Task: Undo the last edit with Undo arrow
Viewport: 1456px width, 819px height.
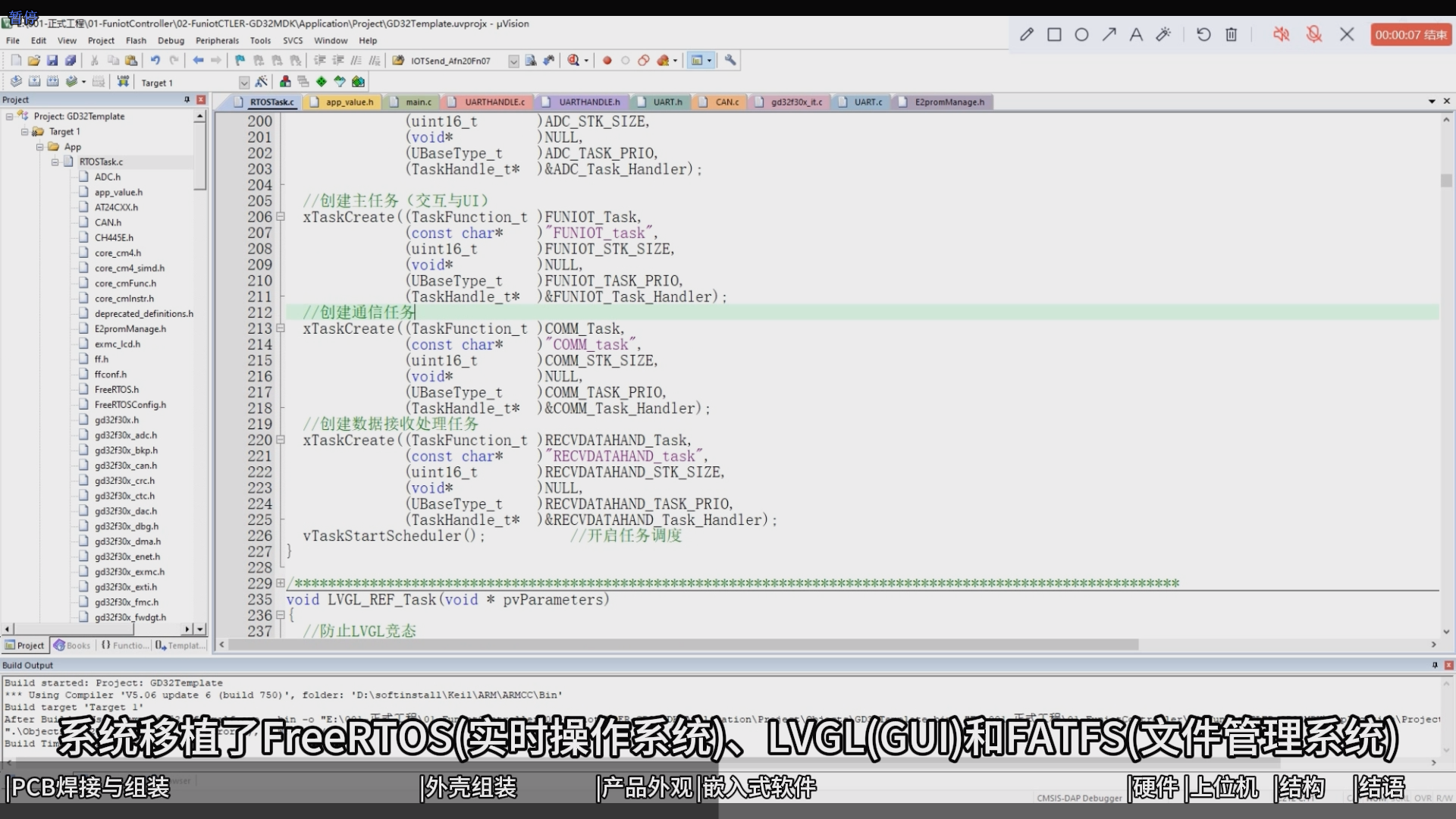Action: (155, 61)
